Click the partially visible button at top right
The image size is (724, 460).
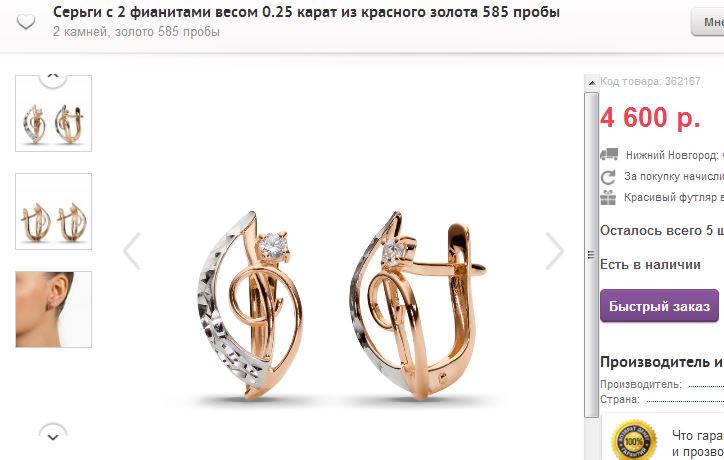pyautogui.click(x=707, y=22)
